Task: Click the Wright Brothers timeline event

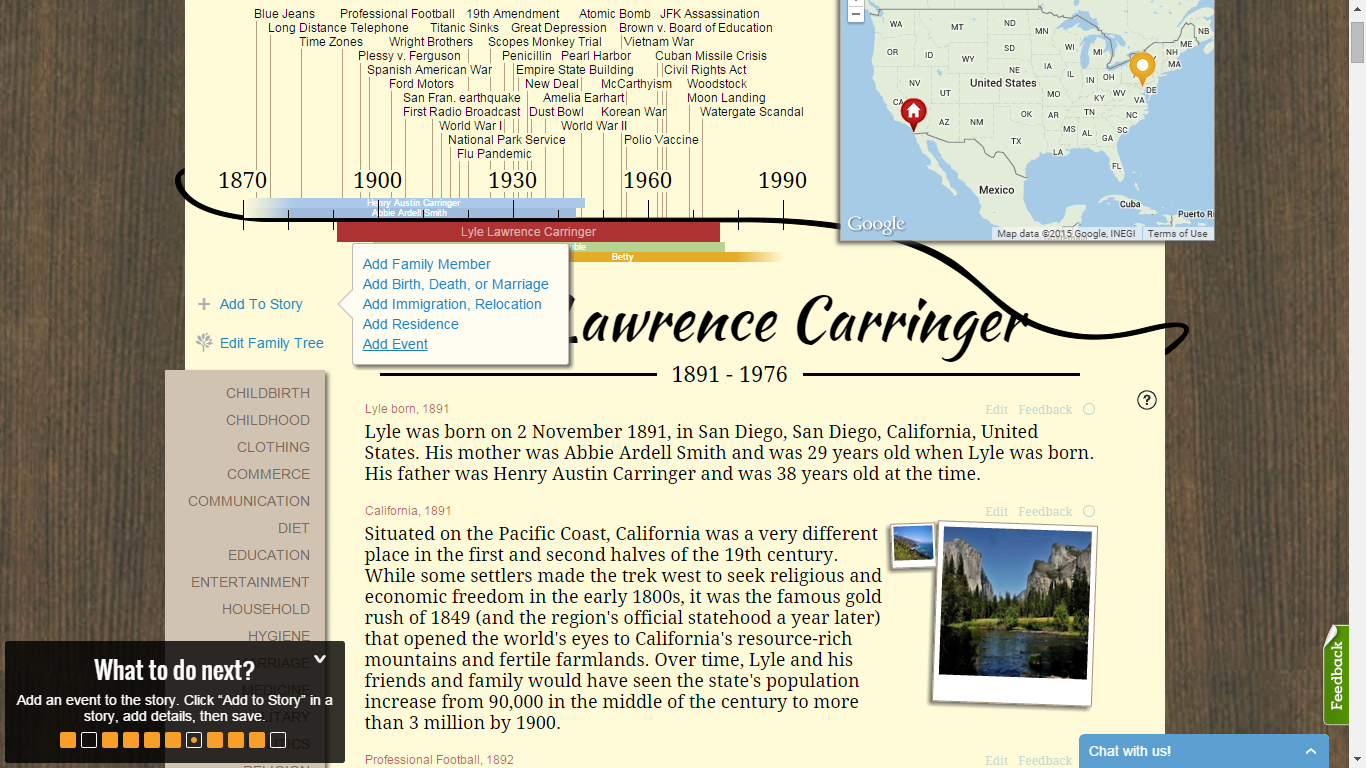Action: (431, 42)
